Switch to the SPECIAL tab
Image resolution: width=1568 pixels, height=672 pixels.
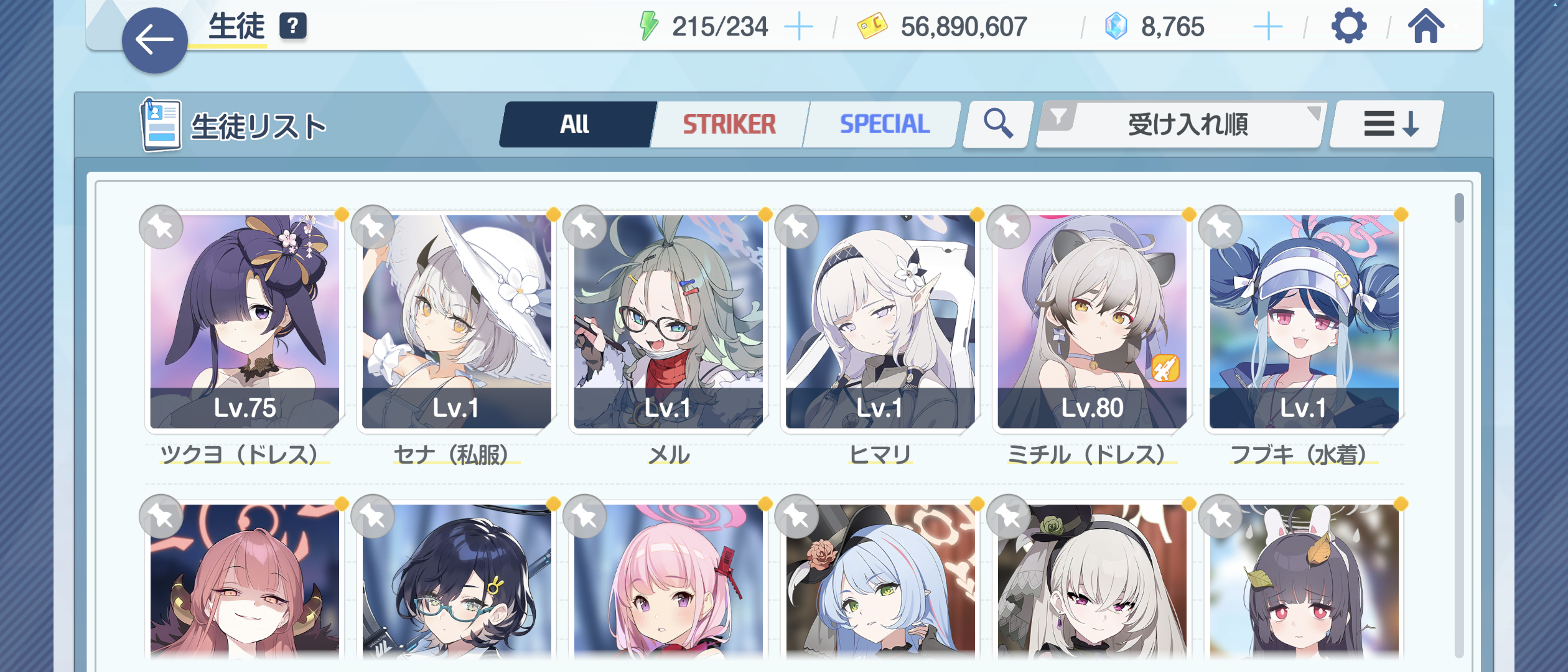(x=884, y=124)
